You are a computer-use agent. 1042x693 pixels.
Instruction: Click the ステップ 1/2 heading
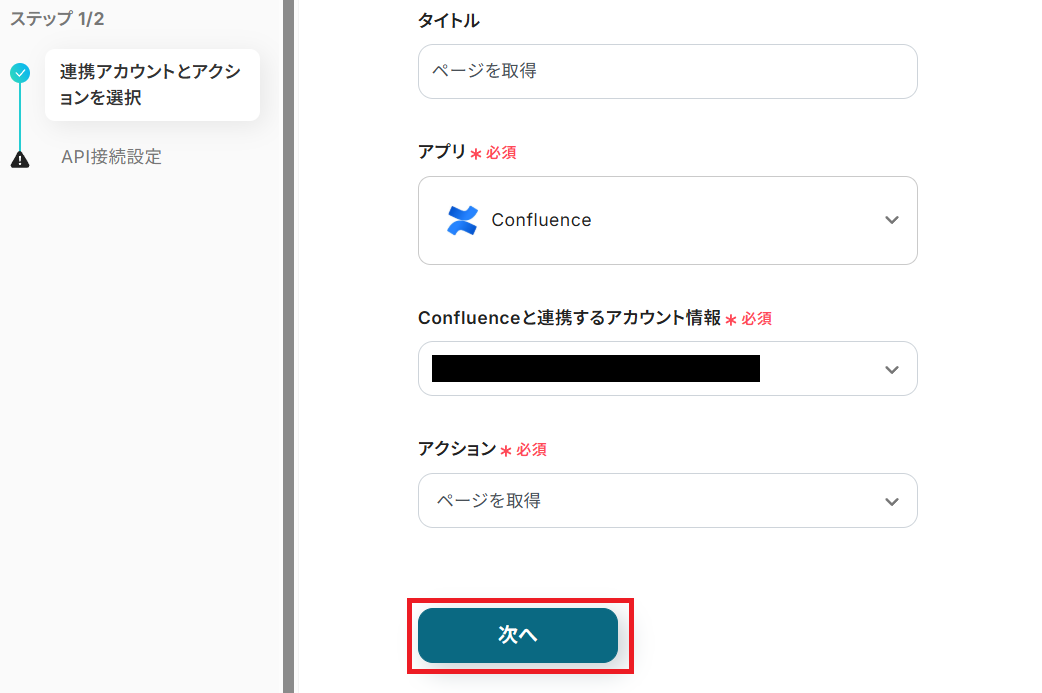57,19
